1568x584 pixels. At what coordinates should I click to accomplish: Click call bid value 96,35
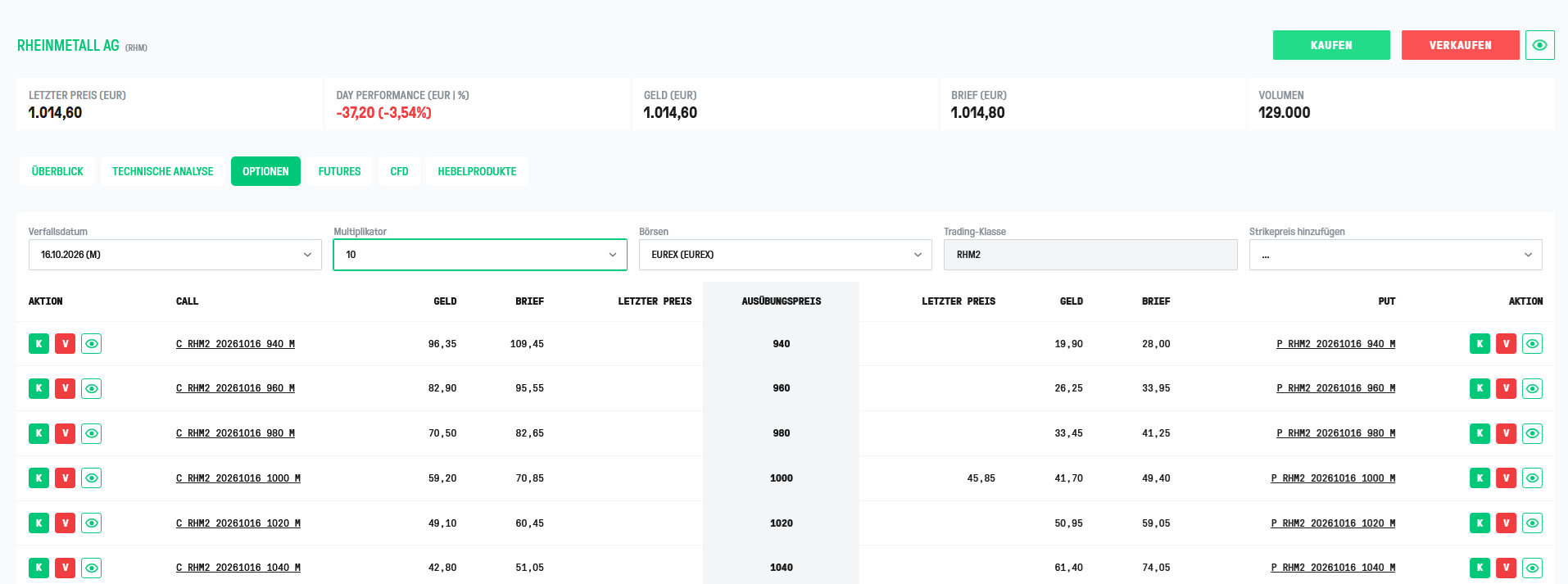tap(442, 344)
